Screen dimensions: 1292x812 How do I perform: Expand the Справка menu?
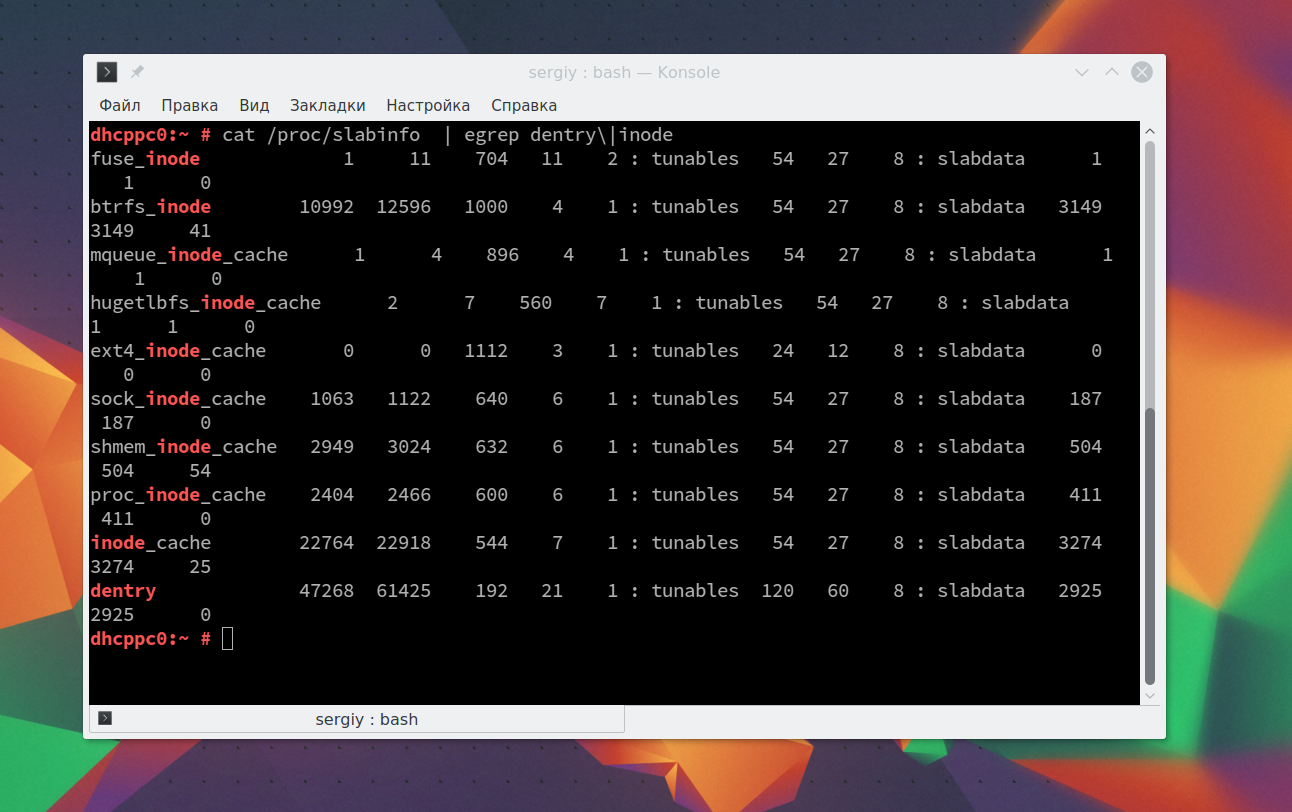524,105
